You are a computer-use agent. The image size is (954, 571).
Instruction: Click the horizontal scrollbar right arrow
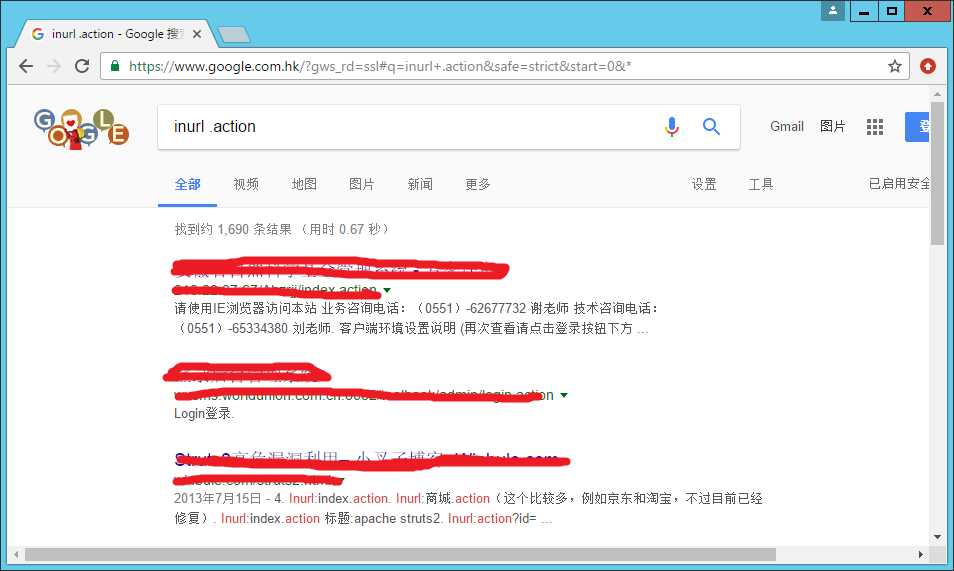(x=921, y=555)
